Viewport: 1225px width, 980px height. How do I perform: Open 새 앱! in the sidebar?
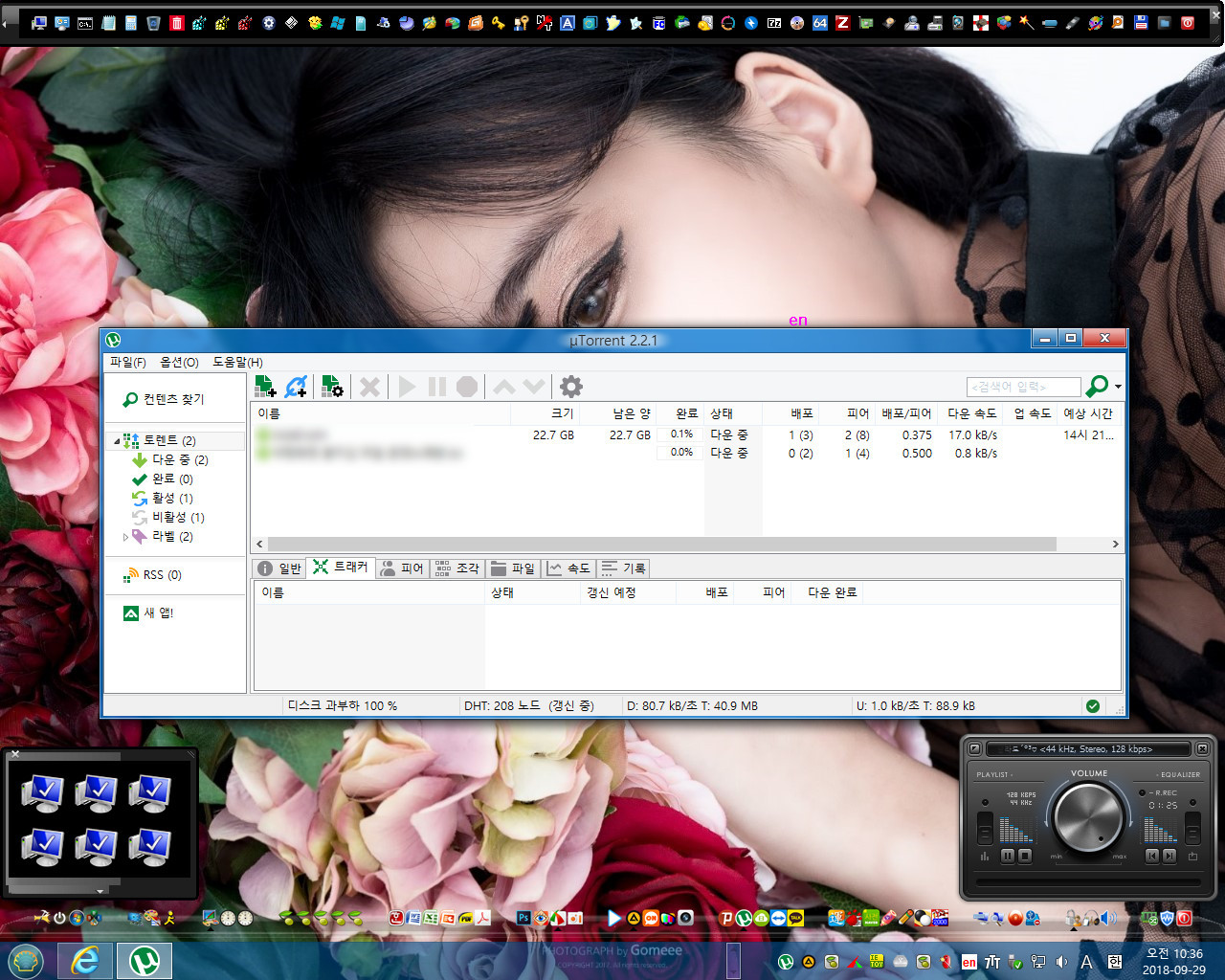(148, 612)
